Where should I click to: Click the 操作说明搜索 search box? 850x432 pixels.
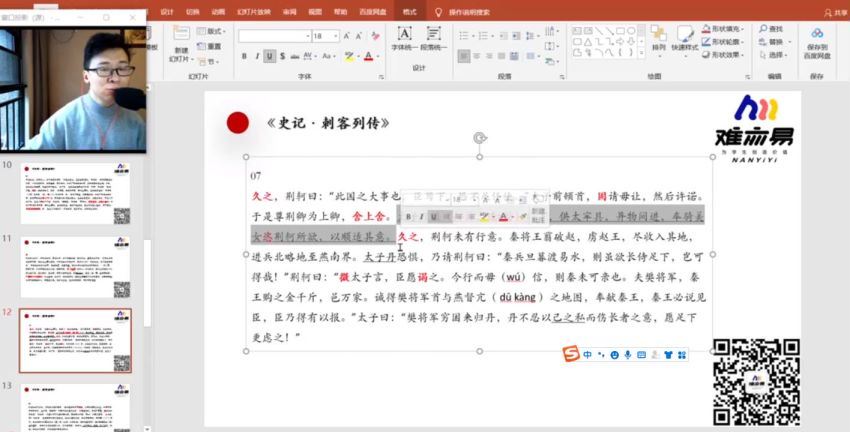(x=462, y=12)
